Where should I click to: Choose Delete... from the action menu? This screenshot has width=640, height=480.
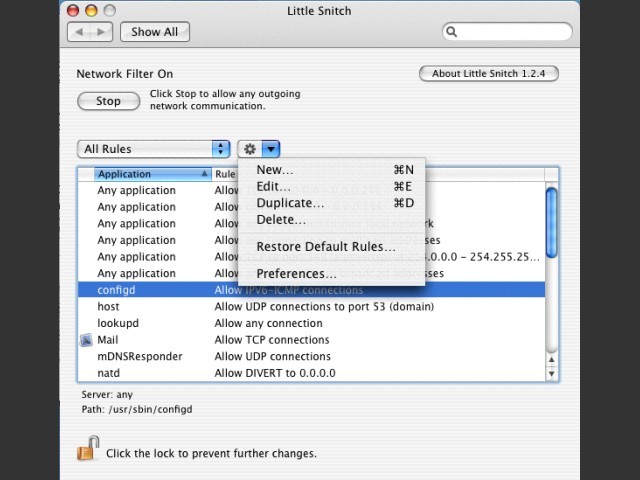click(331, 220)
